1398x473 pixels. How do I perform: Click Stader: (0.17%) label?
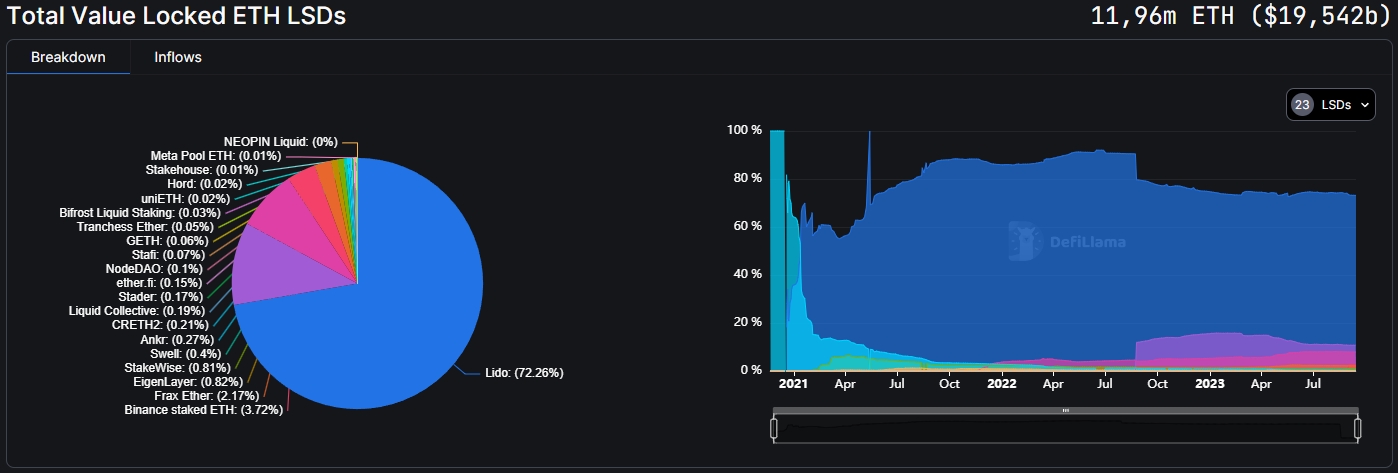coord(159,297)
